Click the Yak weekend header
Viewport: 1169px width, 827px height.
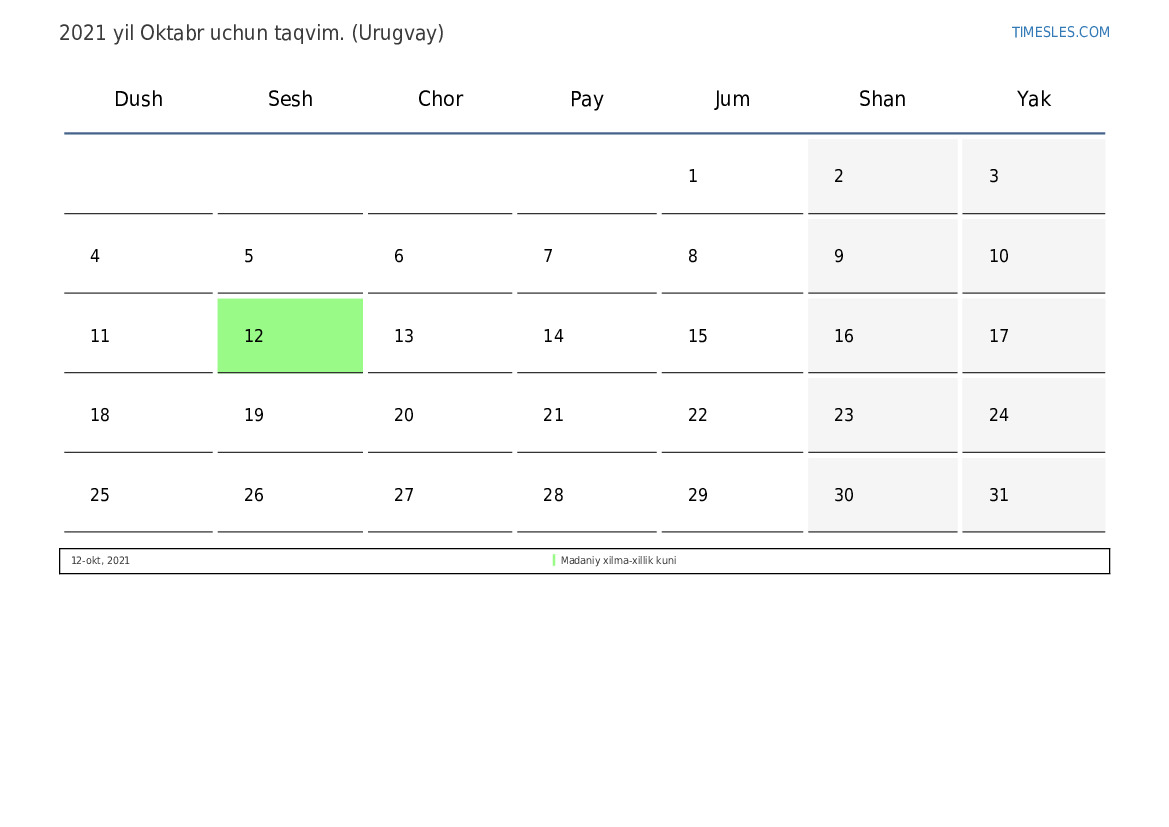1033,99
